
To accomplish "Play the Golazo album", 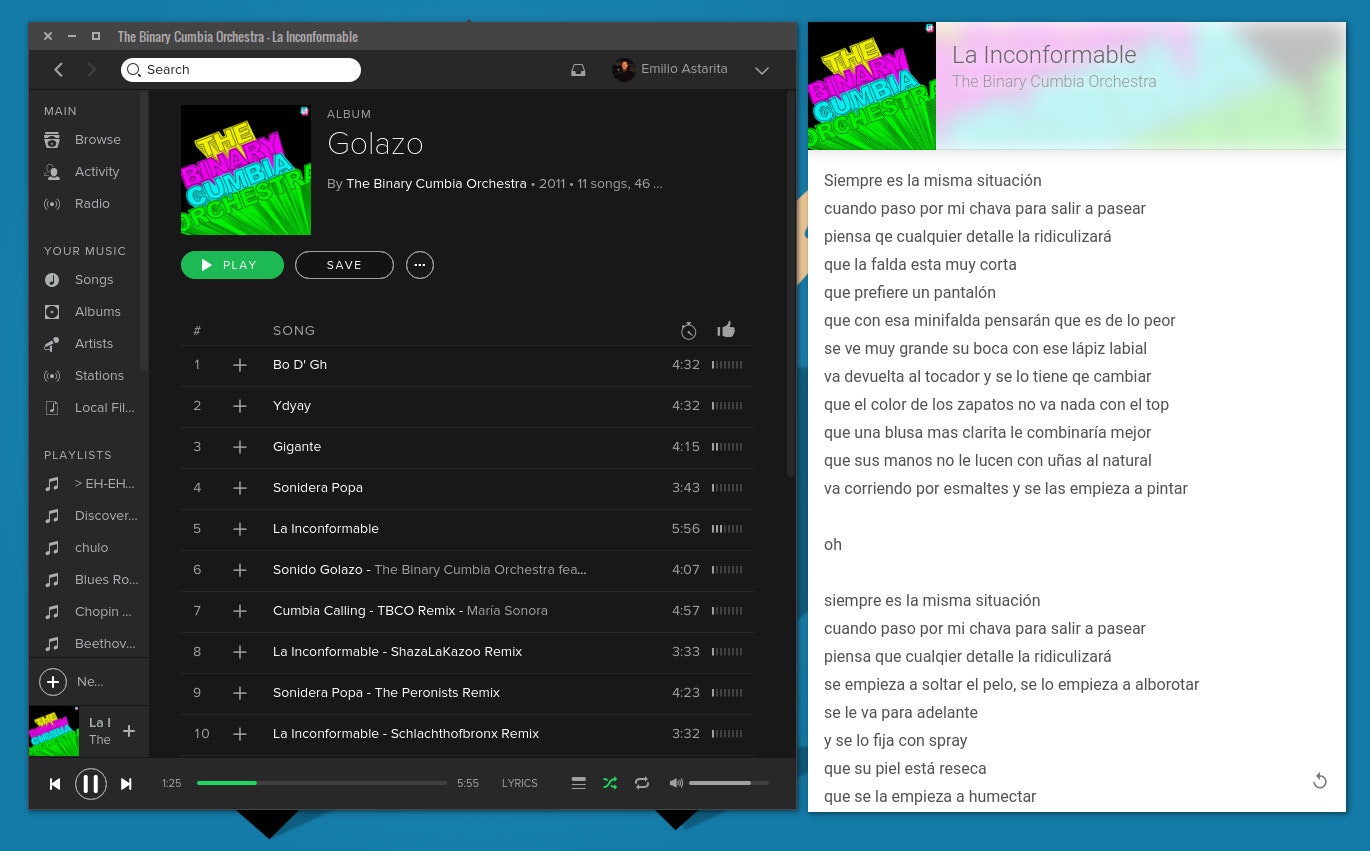I will pos(232,265).
